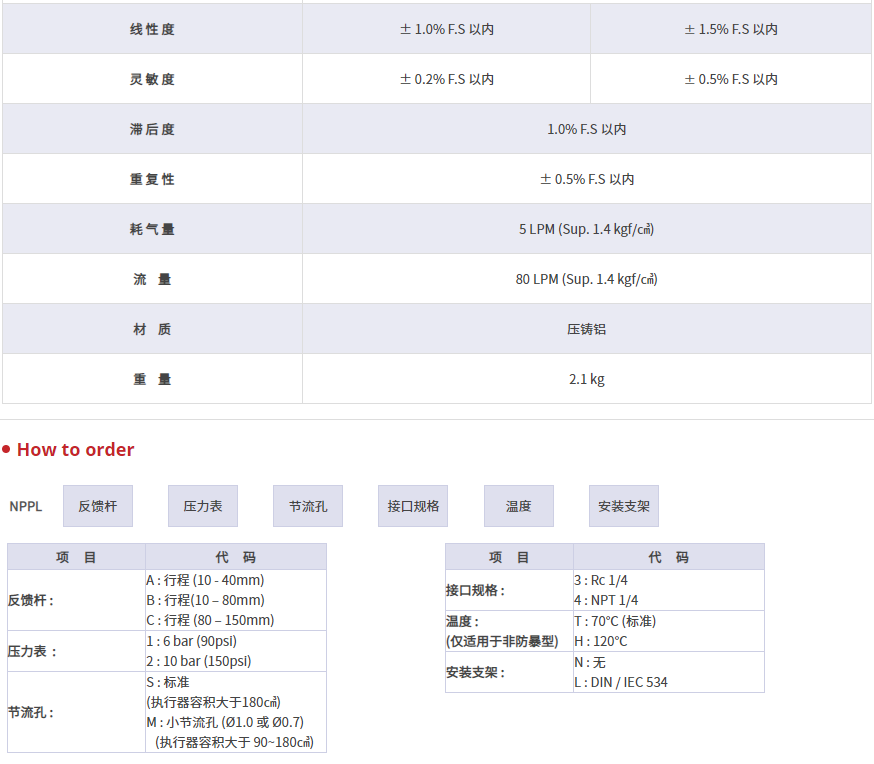Click the 压力表 order code box
The image size is (874, 764).
[203, 506]
